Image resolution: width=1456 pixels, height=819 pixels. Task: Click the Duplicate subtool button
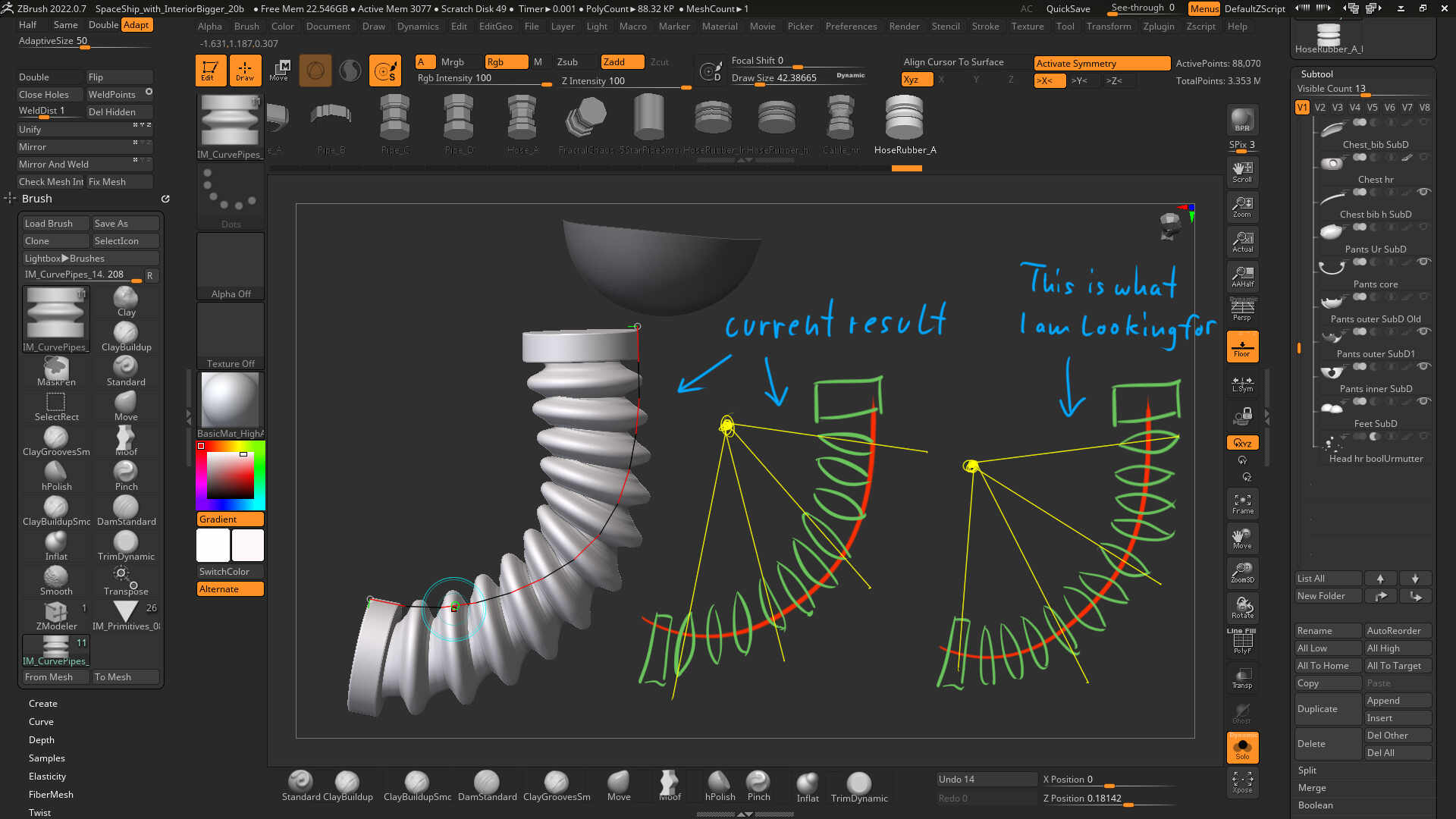coord(1327,709)
